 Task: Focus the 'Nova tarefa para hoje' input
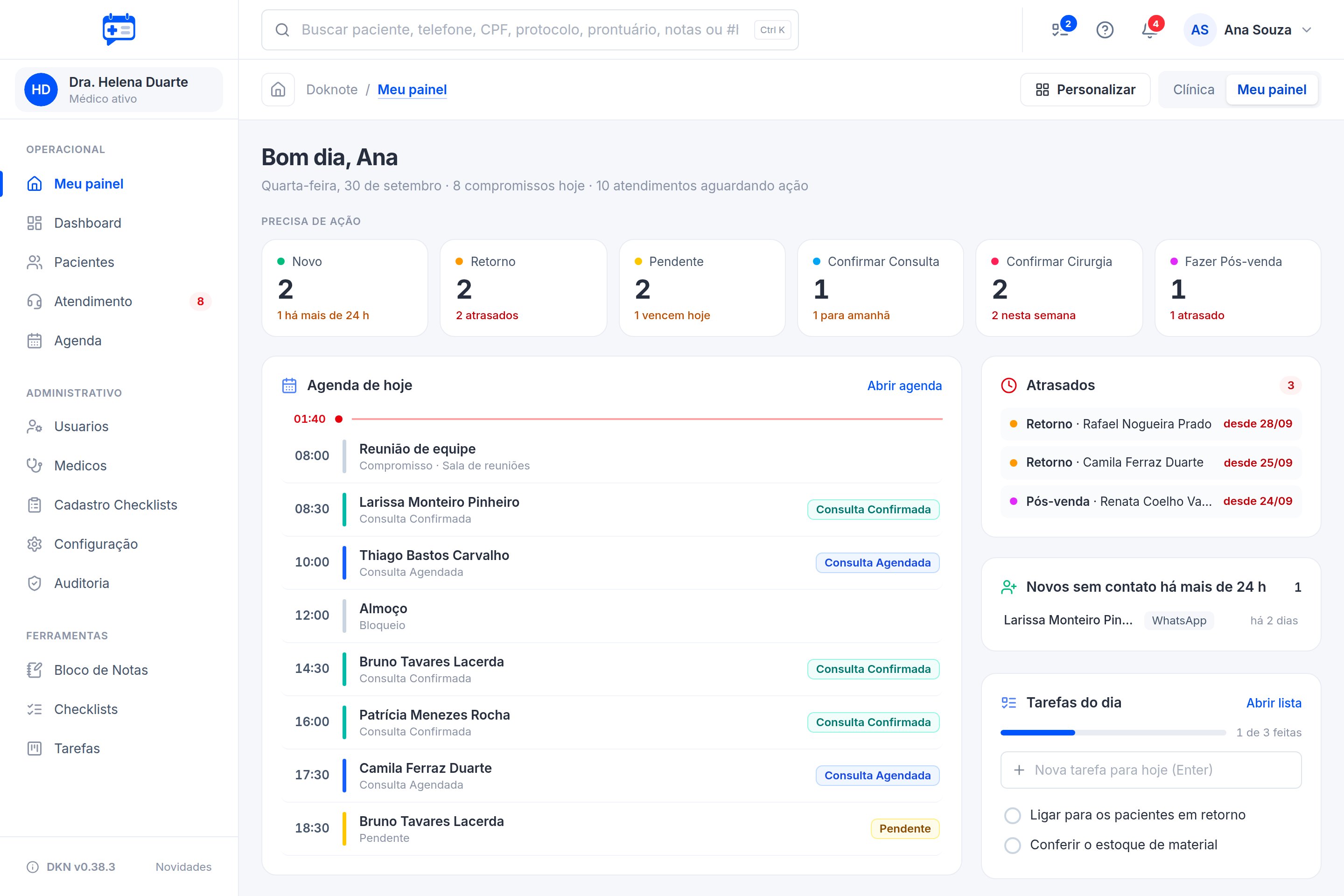pos(1151,770)
